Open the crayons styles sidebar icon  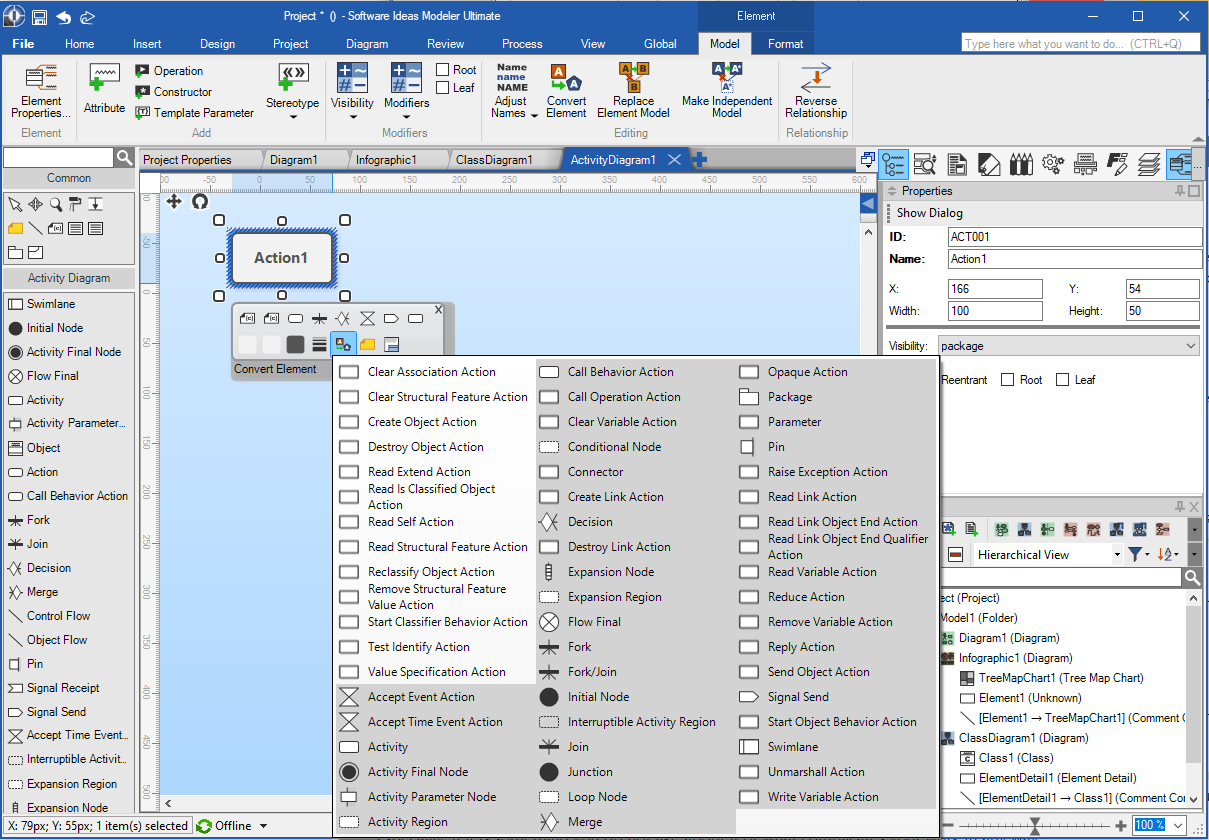click(1021, 165)
